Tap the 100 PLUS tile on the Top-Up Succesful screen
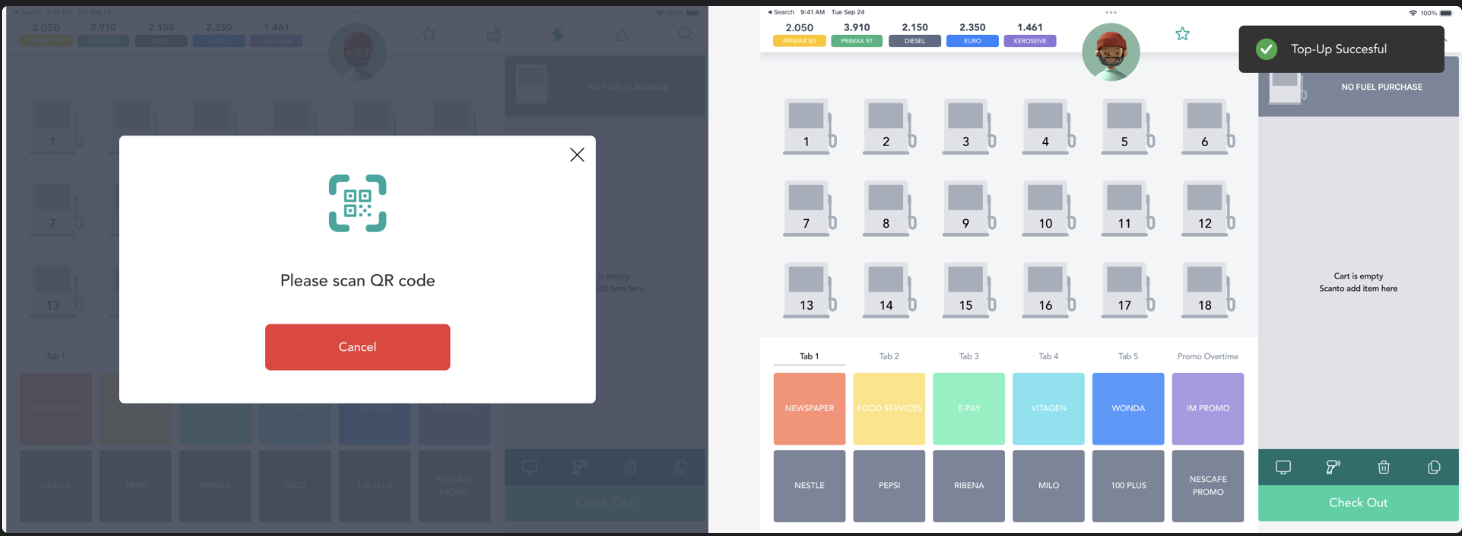This screenshot has height=536, width=1462. (x=1128, y=486)
